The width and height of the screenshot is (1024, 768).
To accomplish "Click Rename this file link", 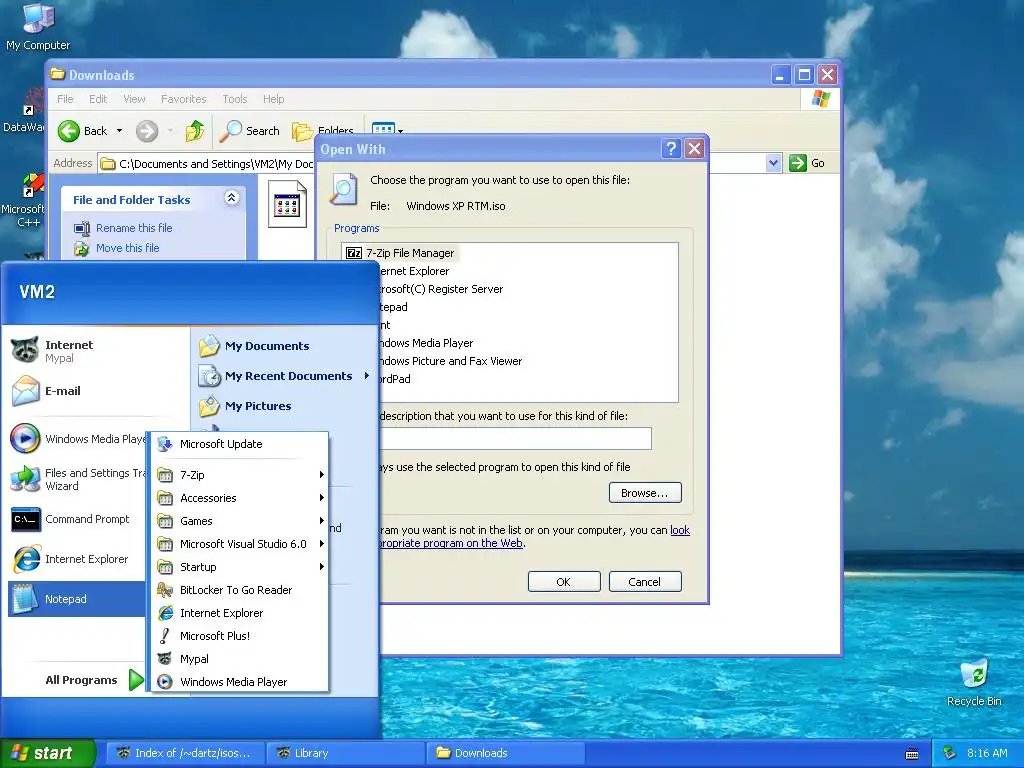I will pos(134,228).
